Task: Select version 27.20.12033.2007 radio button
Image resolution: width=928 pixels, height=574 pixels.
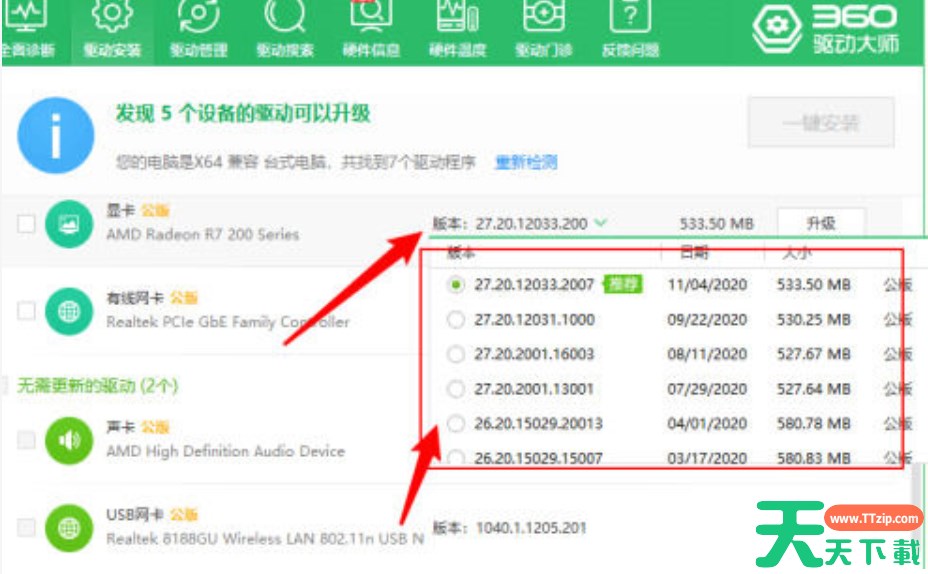Action: 456,285
